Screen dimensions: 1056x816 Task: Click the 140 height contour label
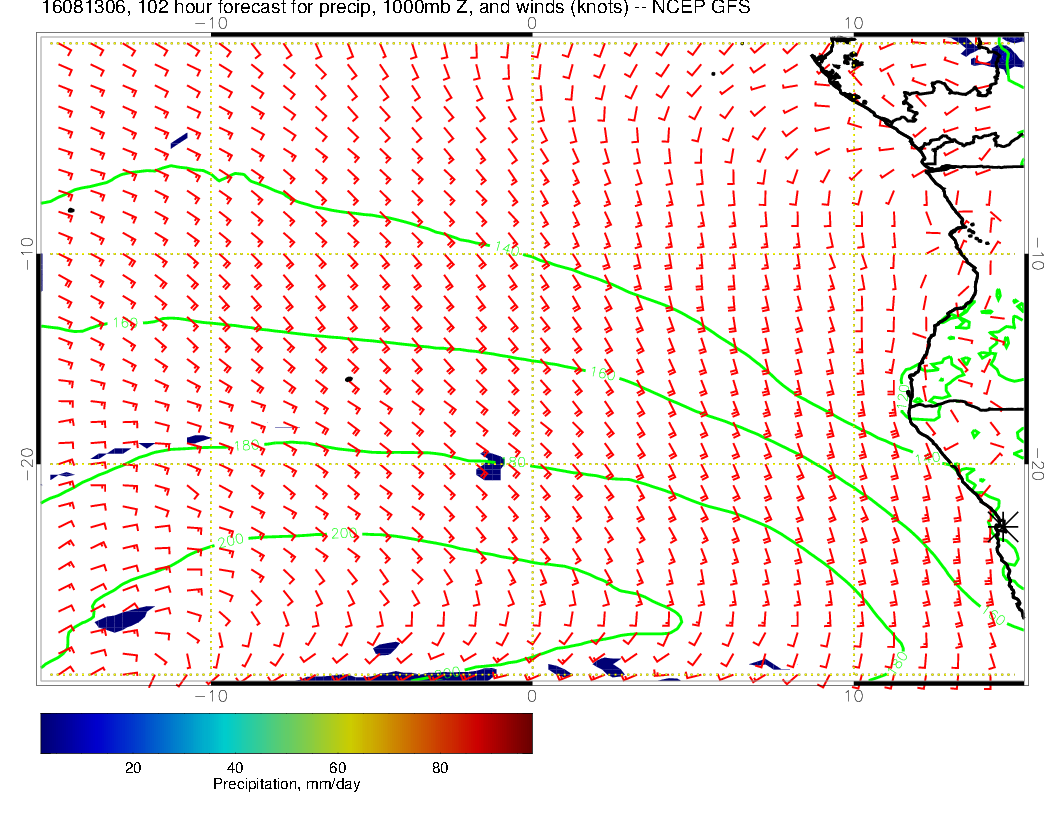tap(506, 249)
